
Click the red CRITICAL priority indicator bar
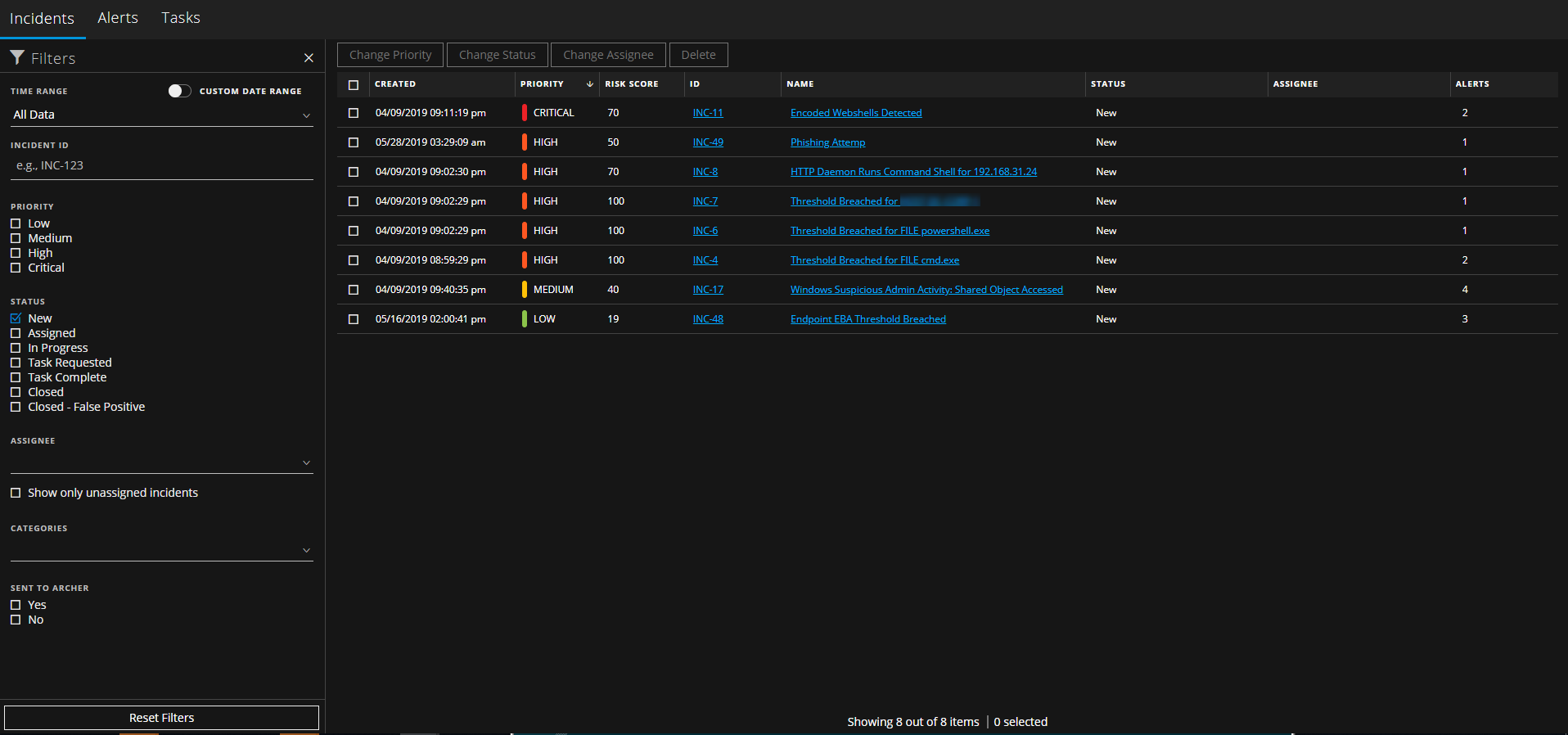click(524, 113)
